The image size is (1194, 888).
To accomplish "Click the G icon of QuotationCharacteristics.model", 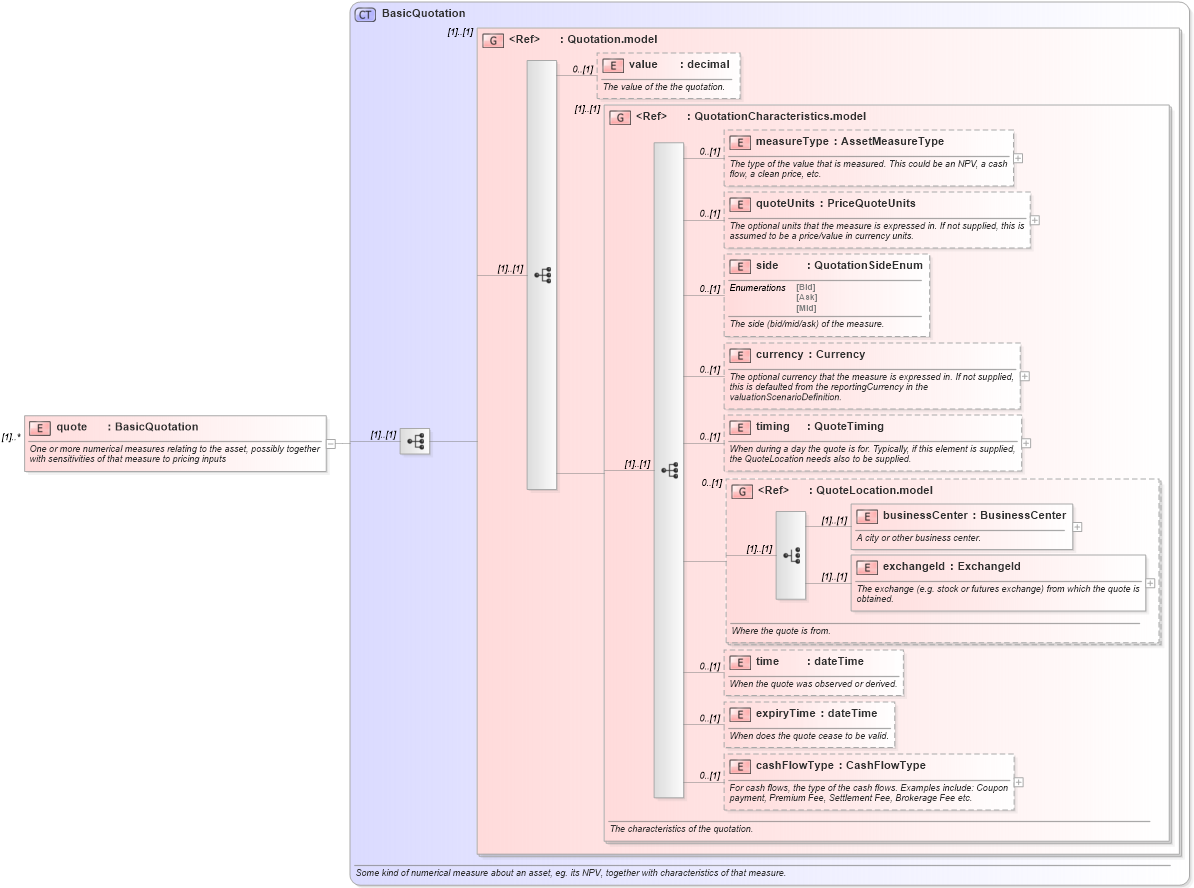I will point(620,117).
